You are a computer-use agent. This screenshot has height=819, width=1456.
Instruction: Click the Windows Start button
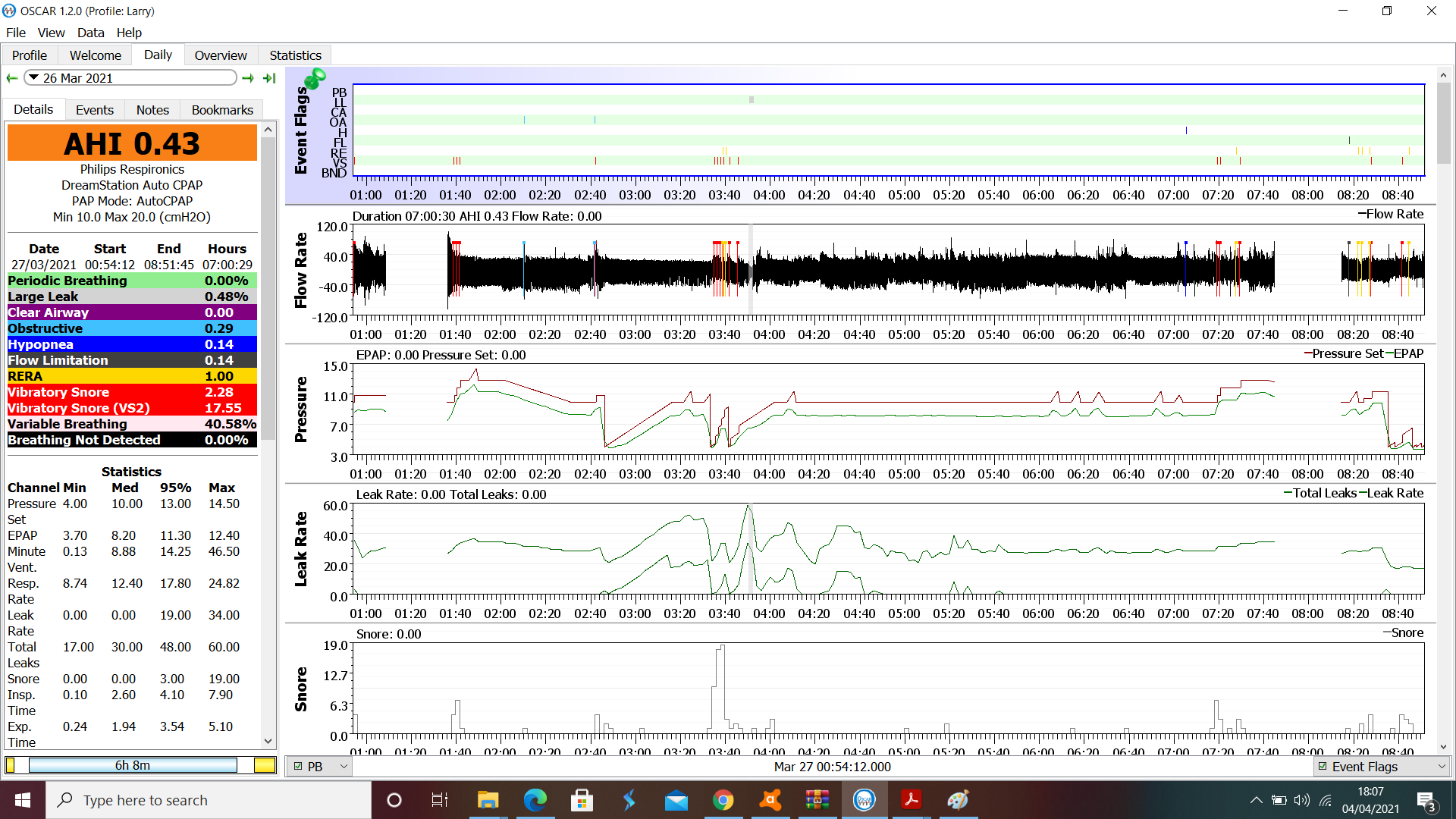(23, 800)
